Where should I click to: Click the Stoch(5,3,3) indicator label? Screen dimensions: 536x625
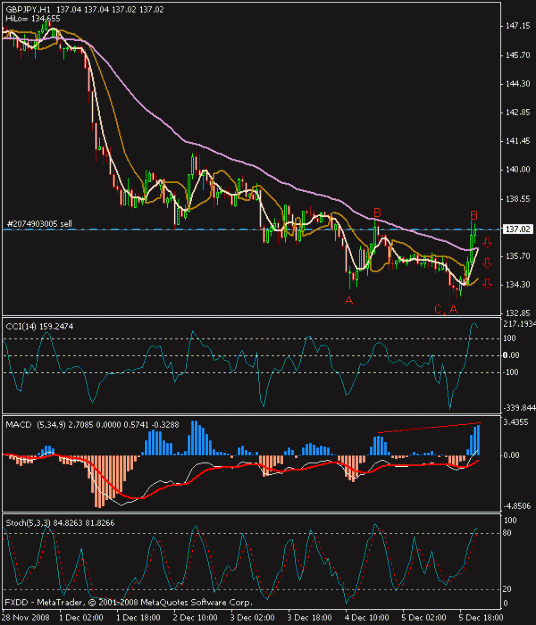[x=60, y=523]
